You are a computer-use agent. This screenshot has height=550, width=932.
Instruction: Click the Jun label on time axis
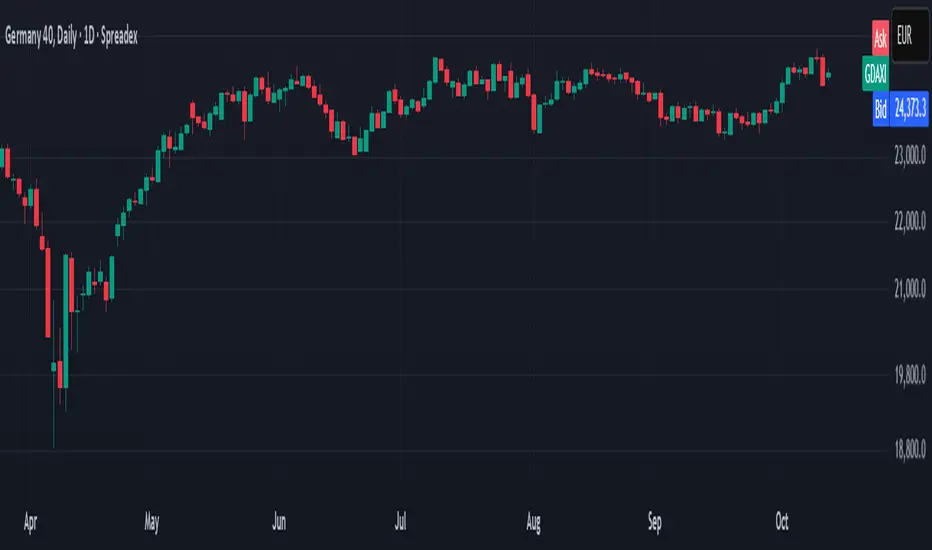click(279, 522)
